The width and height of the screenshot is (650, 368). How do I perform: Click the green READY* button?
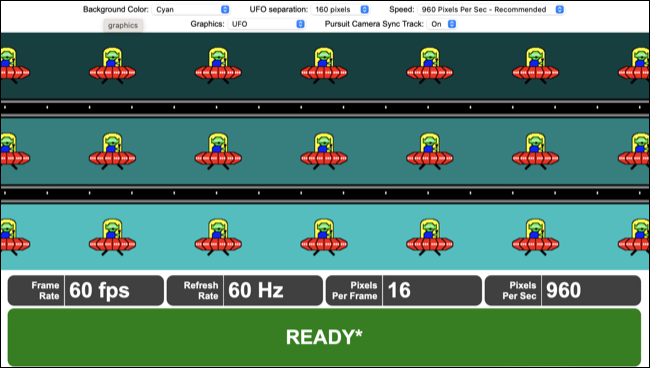(x=324, y=337)
